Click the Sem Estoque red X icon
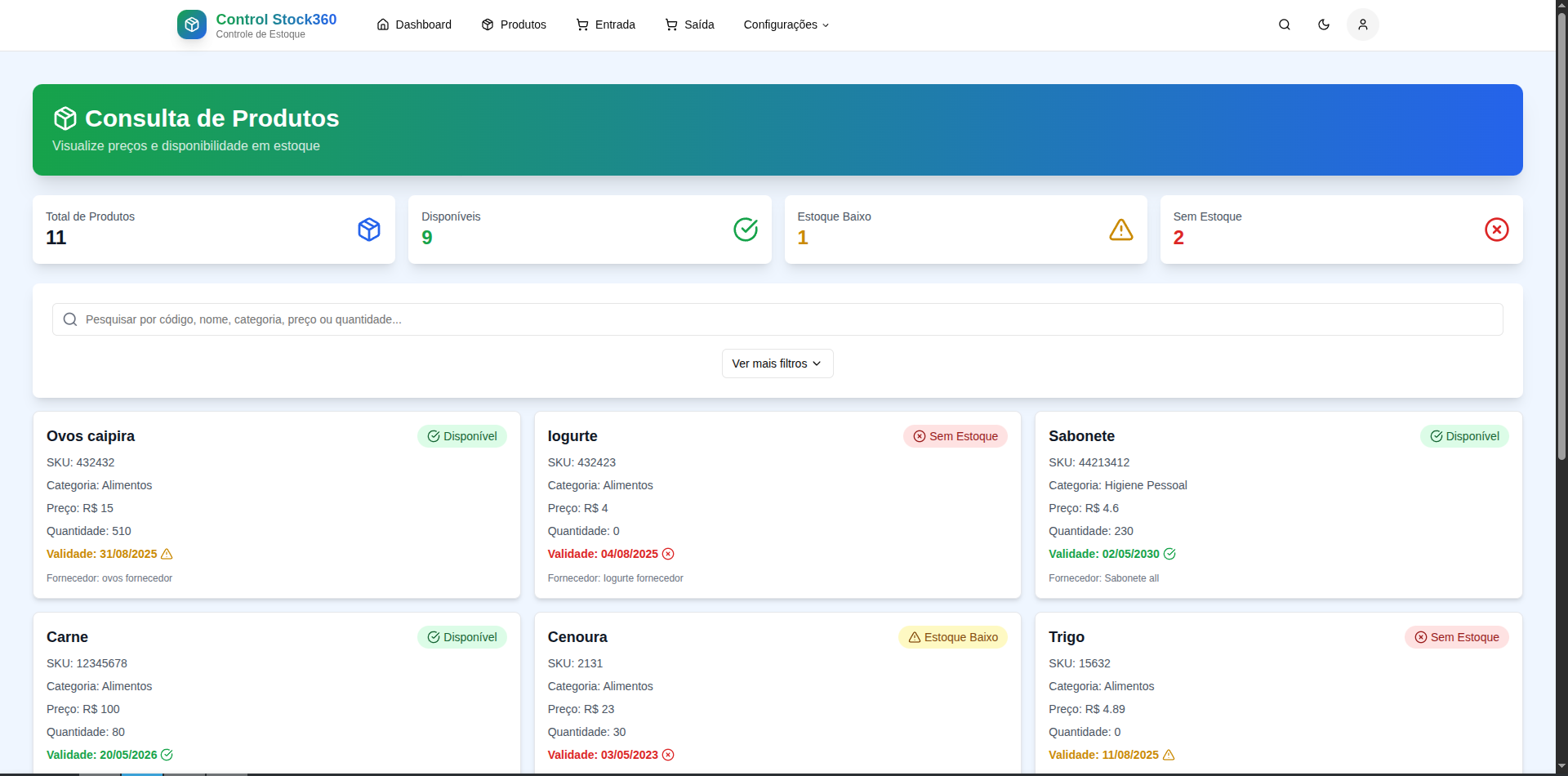 1496,230
